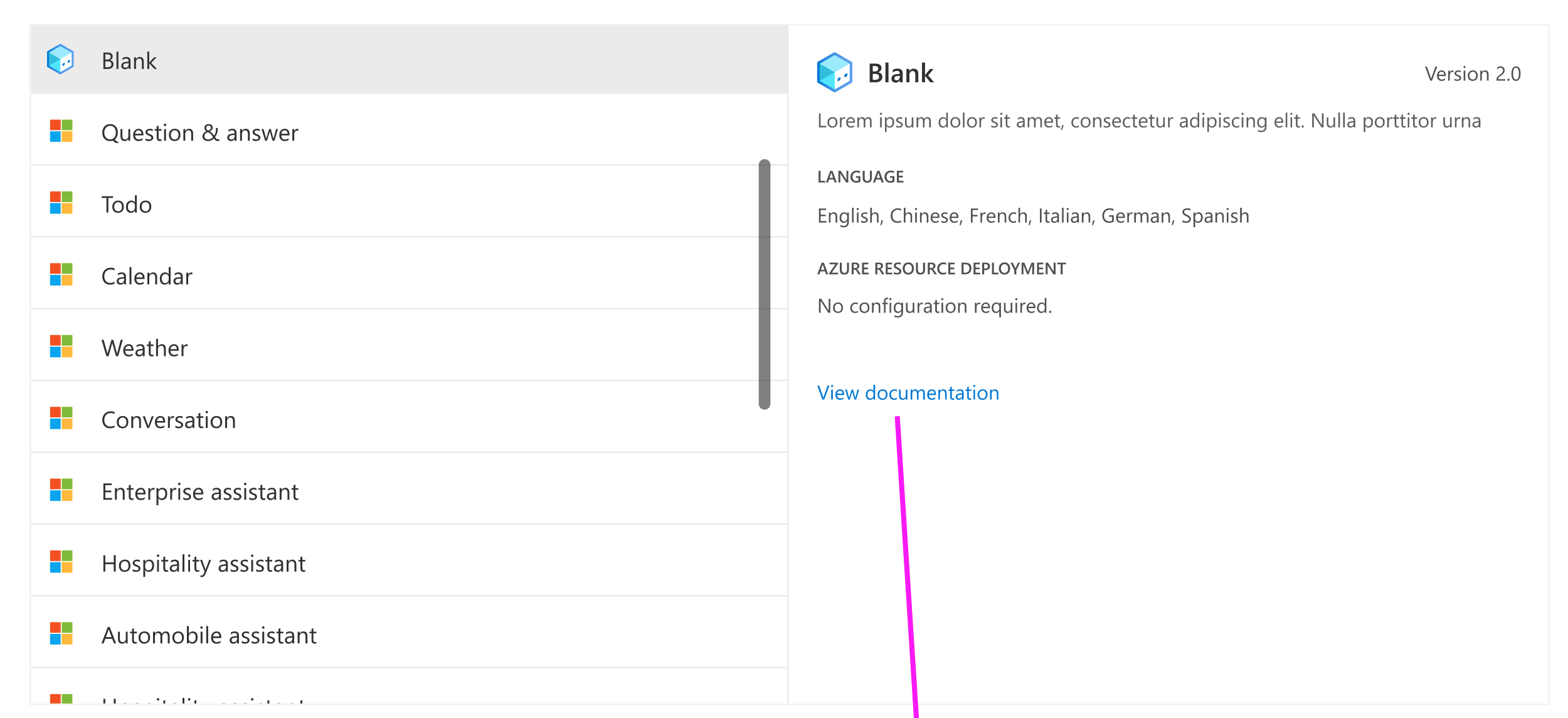Click the Blank template cube icon
The image size is (1568, 718).
coord(61,60)
